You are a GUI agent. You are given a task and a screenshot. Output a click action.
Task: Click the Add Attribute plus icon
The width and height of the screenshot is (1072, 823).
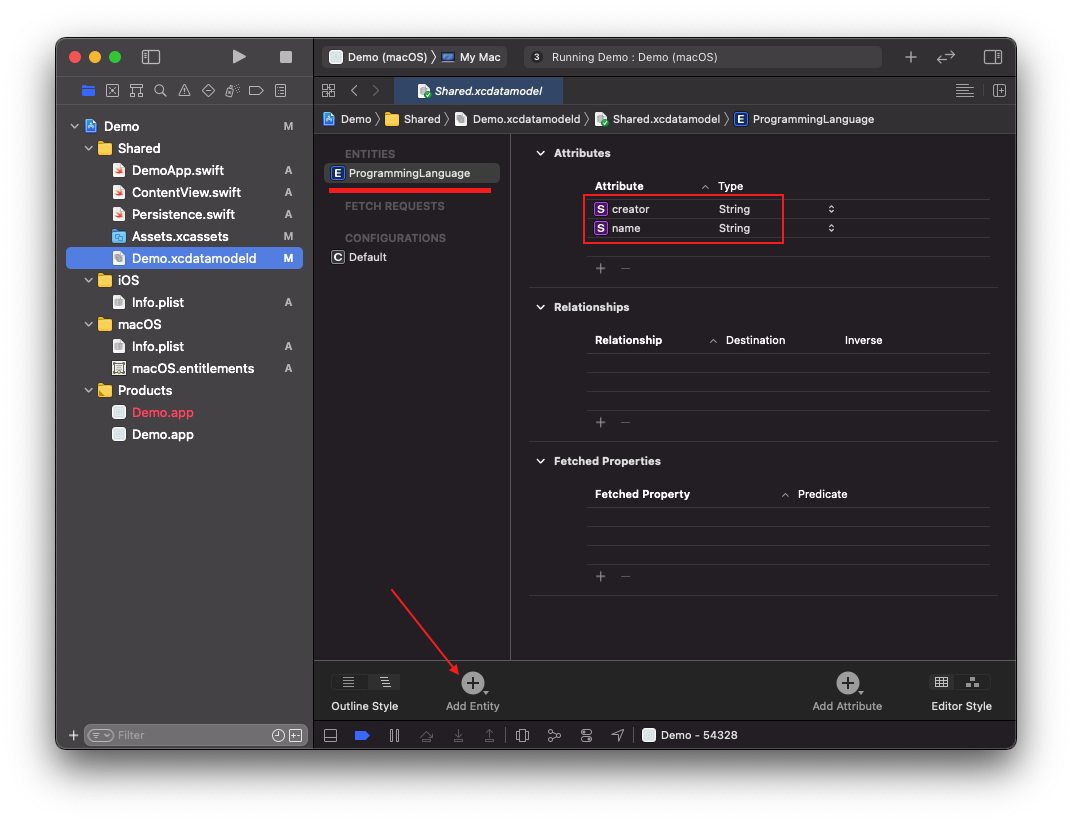pyautogui.click(x=847, y=683)
